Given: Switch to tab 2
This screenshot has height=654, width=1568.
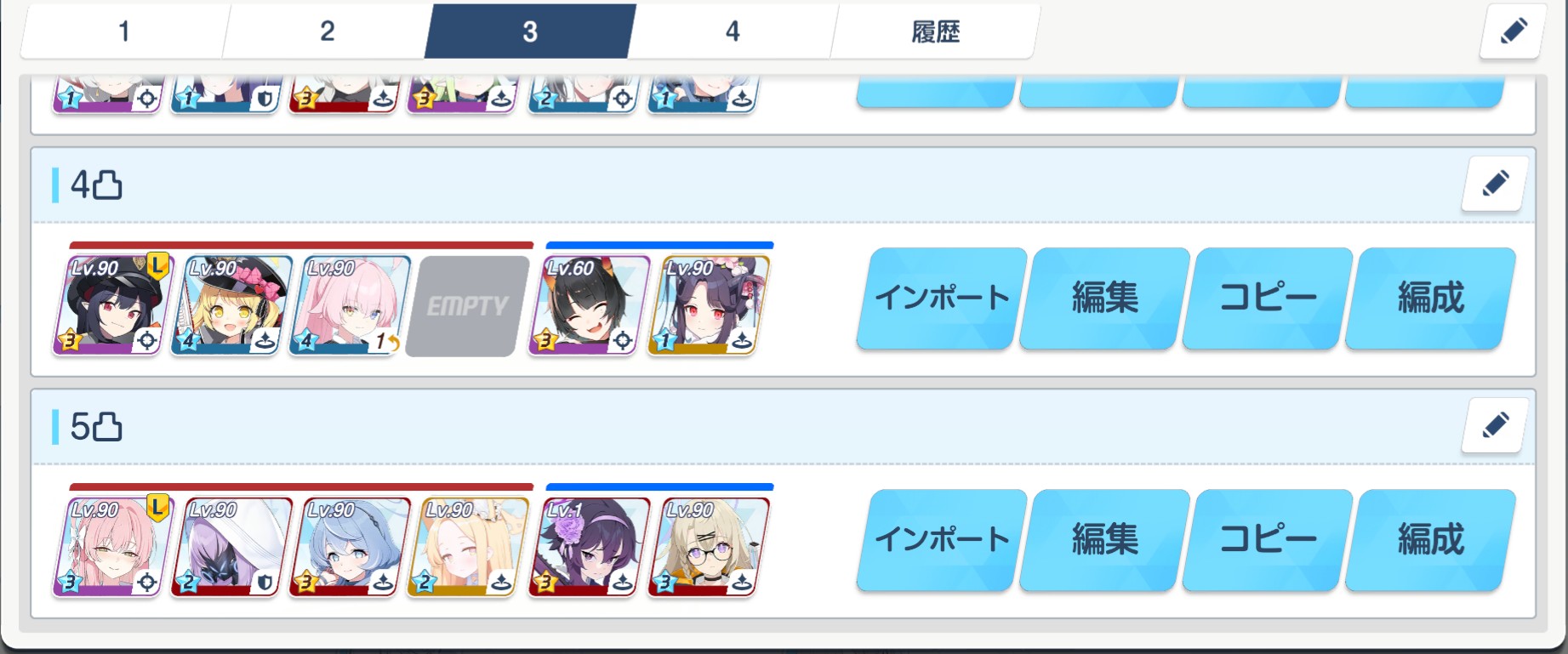Looking at the screenshot, I should pyautogui.click(x=328, y=31).
